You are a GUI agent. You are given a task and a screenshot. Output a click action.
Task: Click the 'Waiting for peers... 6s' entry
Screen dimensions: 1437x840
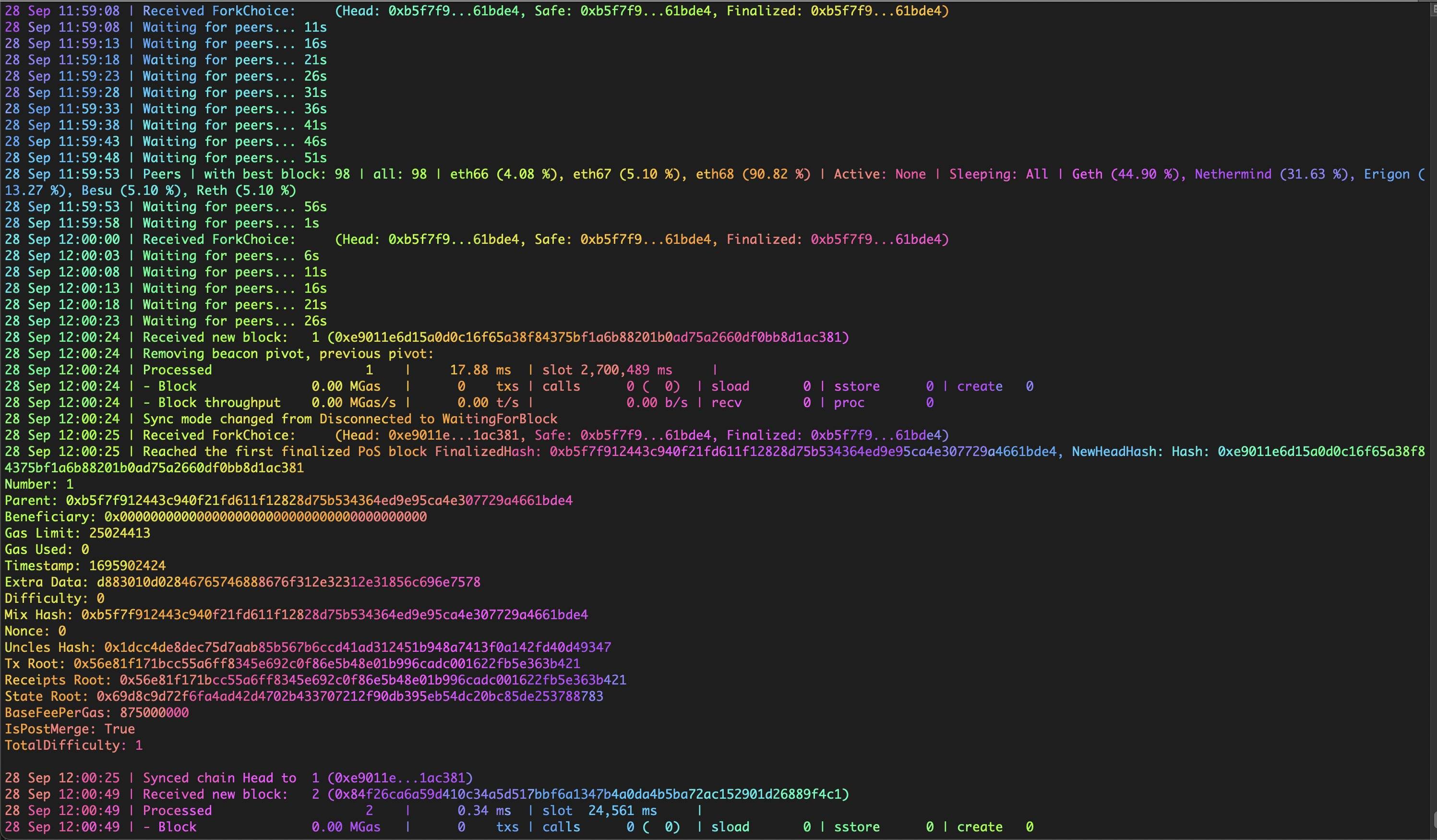point(162,256)
